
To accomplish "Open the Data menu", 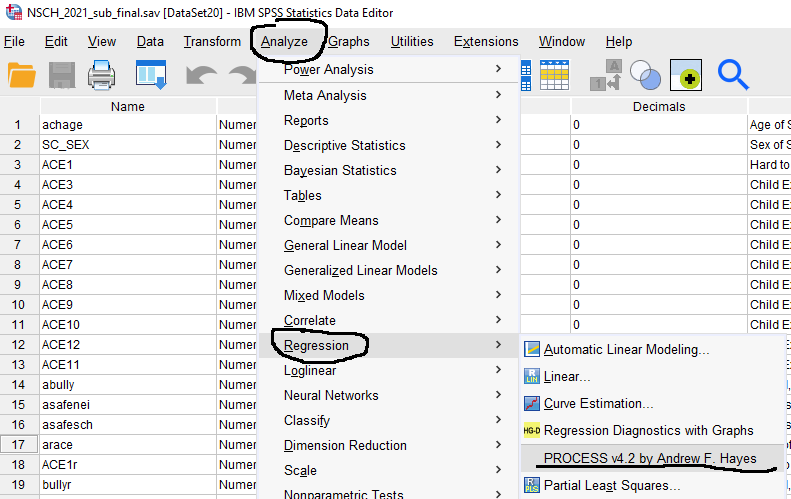I will (x=150, y=41).
